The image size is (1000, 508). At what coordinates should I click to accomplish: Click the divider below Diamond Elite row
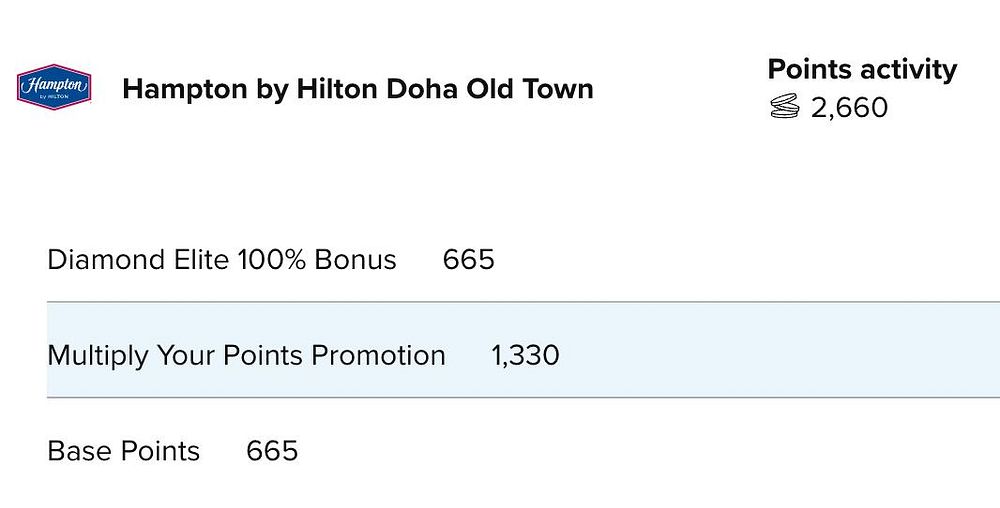[x=523, y=301]
